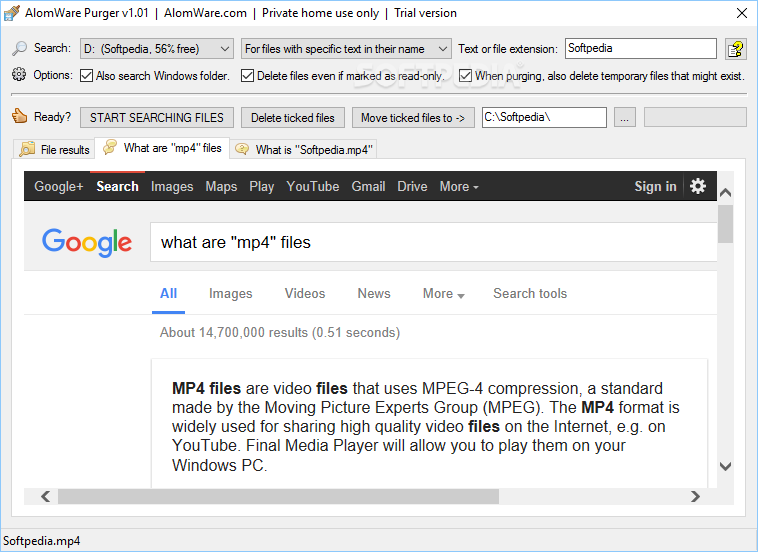Click Softpedia.mp4 status bar text
This screenshot has width=758, height=552.
click(x=42, y=541)
